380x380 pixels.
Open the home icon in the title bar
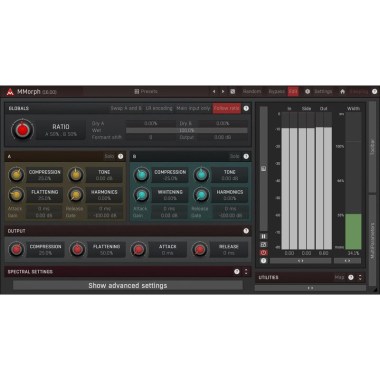342,91
